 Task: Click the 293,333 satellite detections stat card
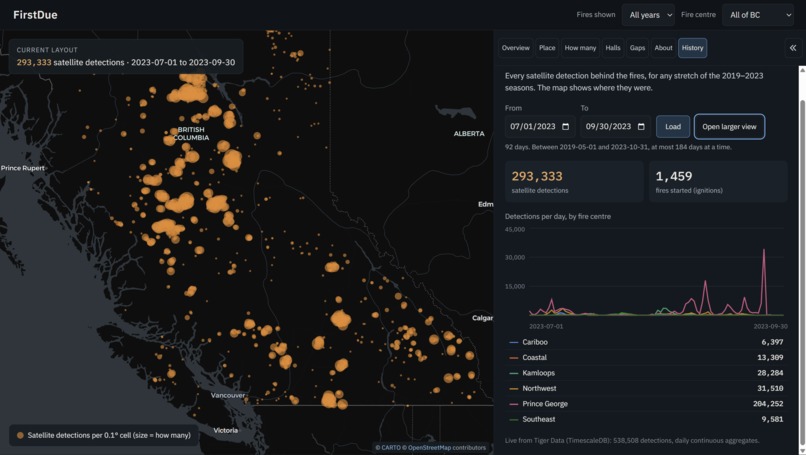(574, 181)
